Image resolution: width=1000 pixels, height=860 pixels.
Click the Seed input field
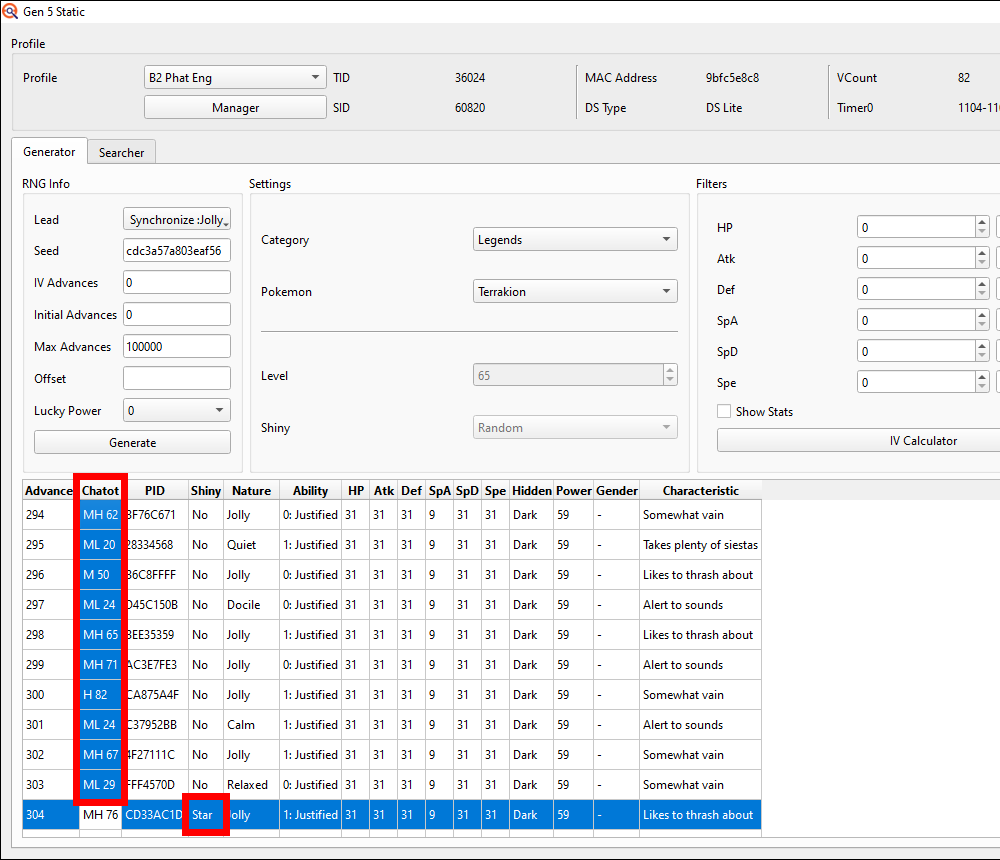click(177, 251)
